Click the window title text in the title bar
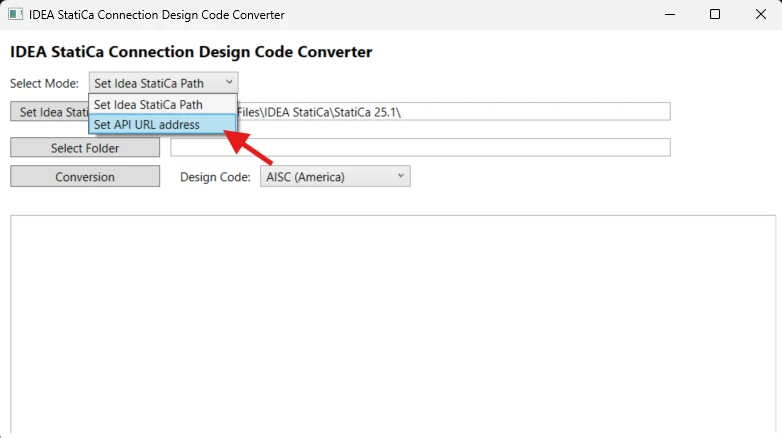This screenshot has width=782, height=438. 157,14
